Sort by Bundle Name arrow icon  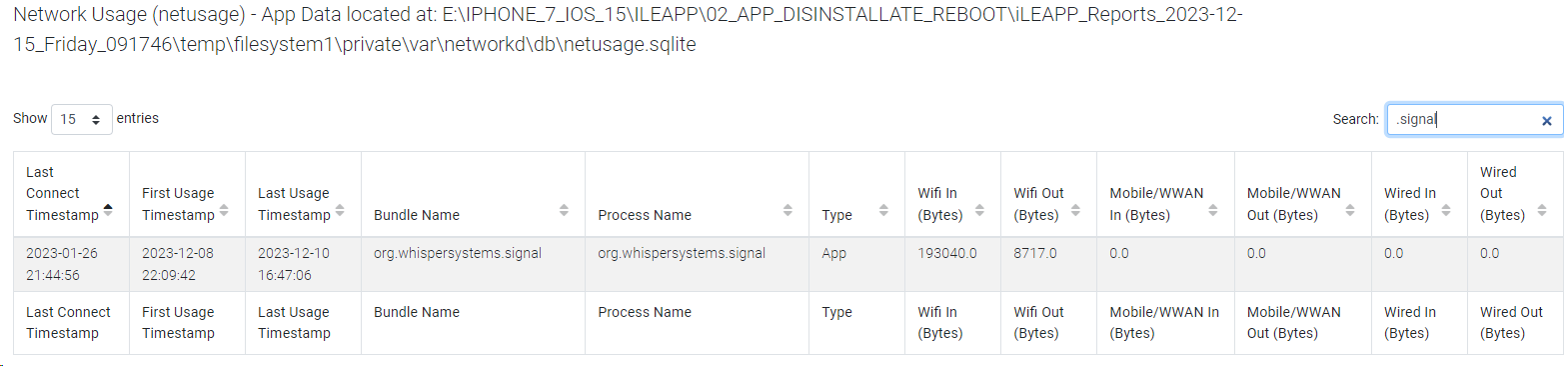point(564,210)
